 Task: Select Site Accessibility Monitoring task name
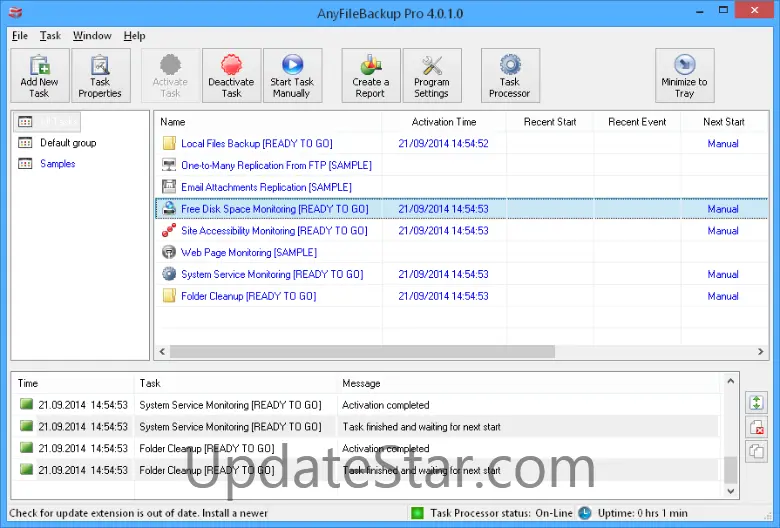point(274,230)
